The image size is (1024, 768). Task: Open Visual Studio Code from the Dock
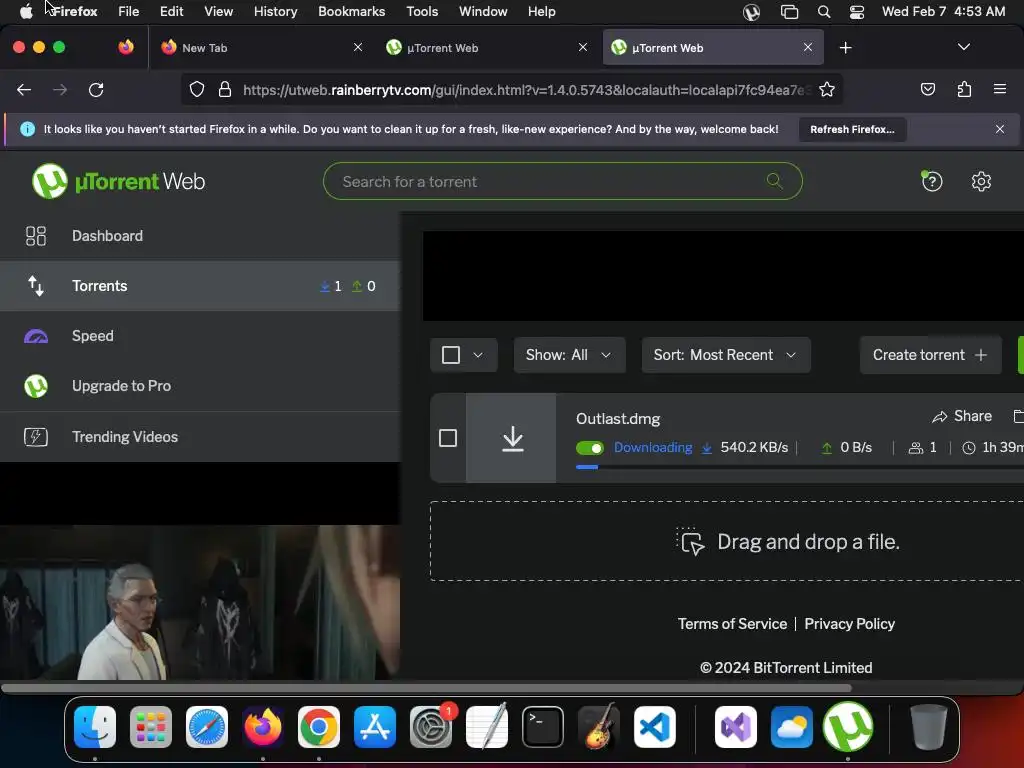[x=654, y=727]
